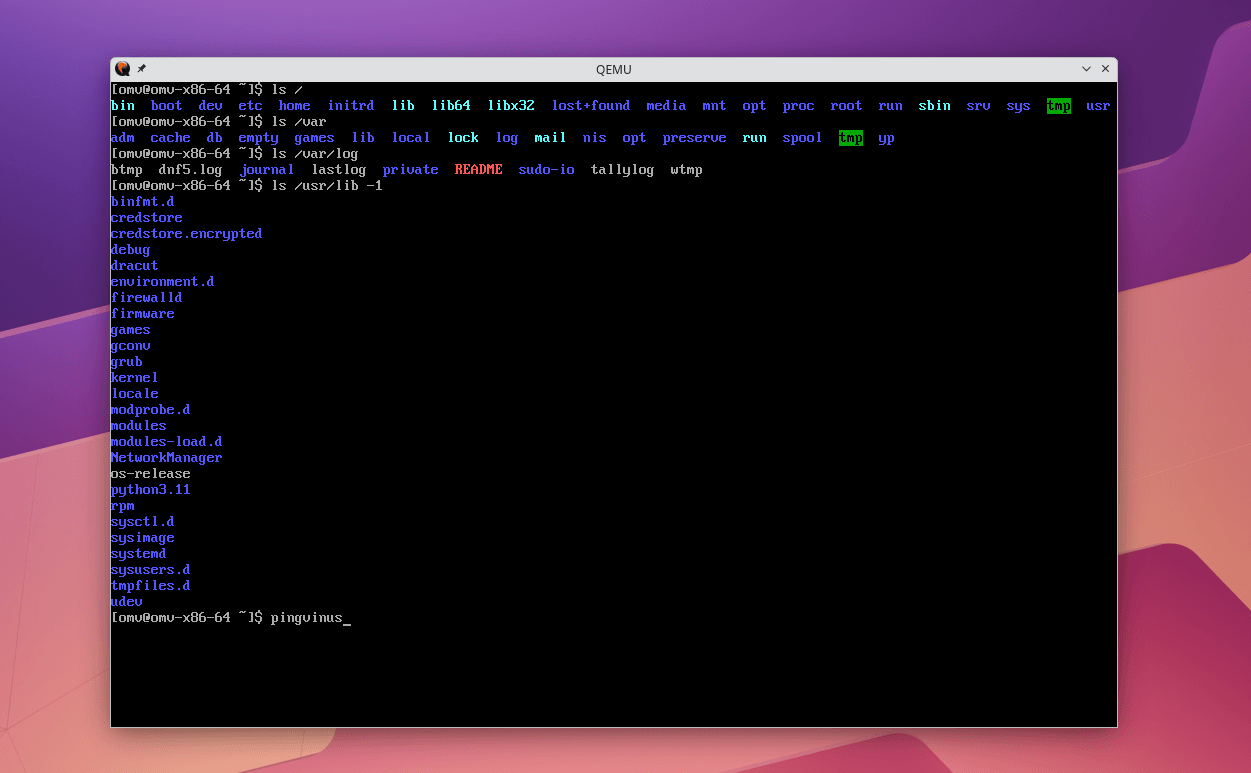
Task: Select the modules-load.d entry
Action: 167,442
